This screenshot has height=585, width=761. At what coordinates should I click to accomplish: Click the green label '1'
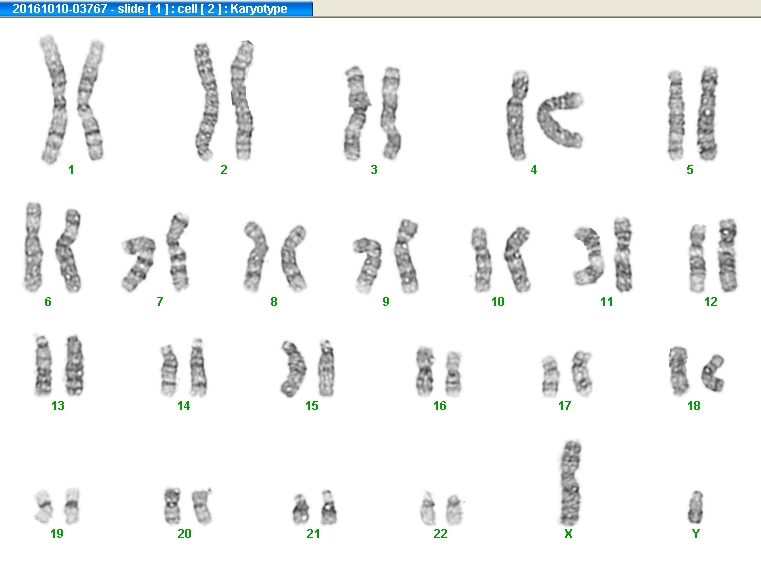click(71, 170)
